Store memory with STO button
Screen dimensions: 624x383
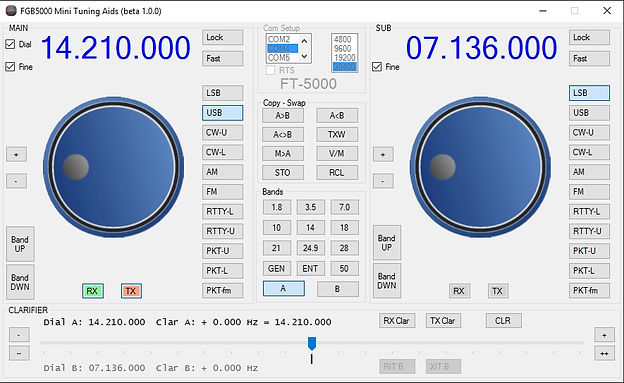pyautogui.click(x=283, y=173)
